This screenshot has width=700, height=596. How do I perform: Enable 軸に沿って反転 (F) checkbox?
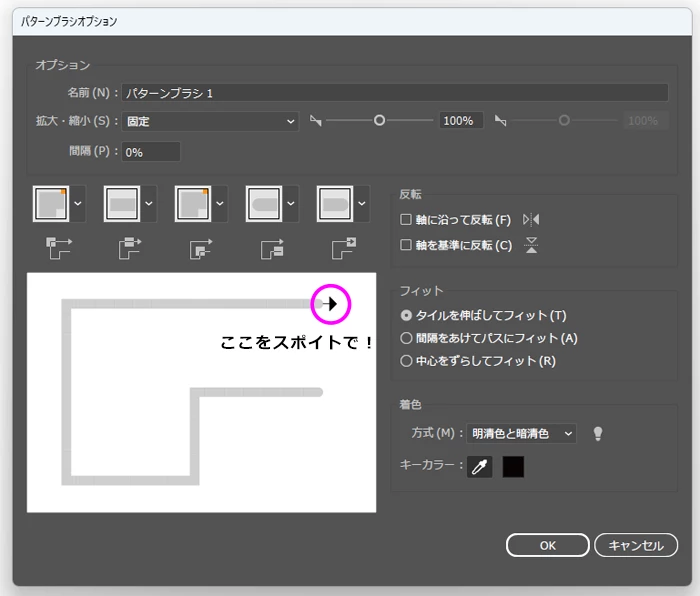pyautogui.click(x=406, y=219)
